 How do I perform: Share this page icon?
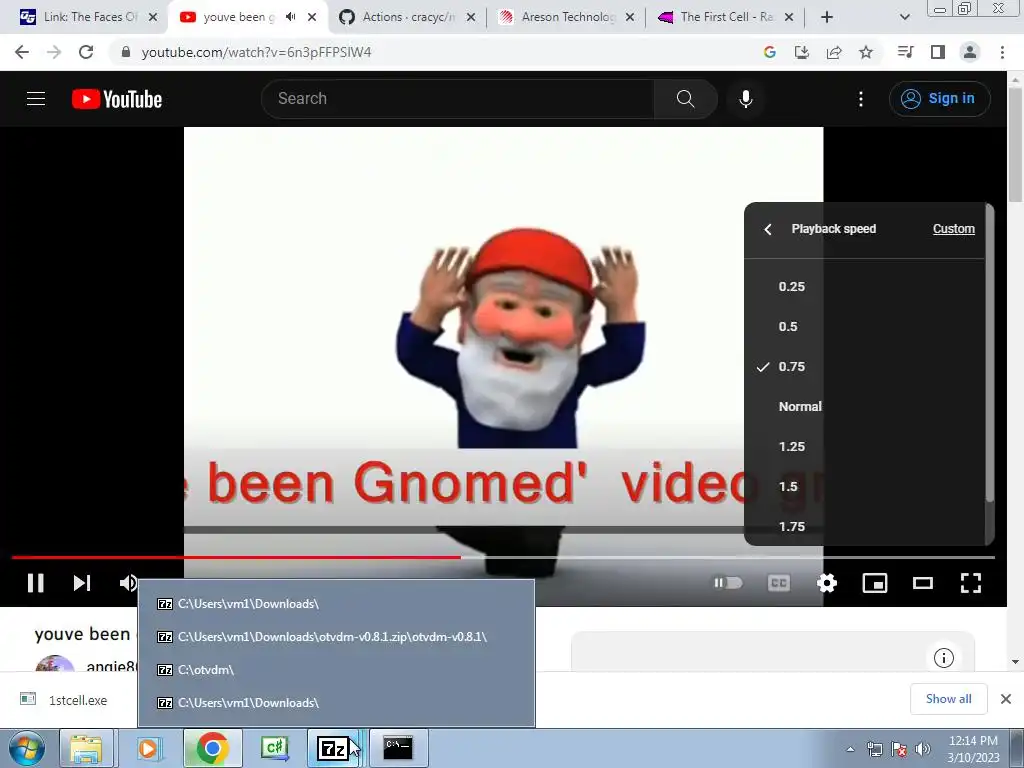tap(833, 52)
